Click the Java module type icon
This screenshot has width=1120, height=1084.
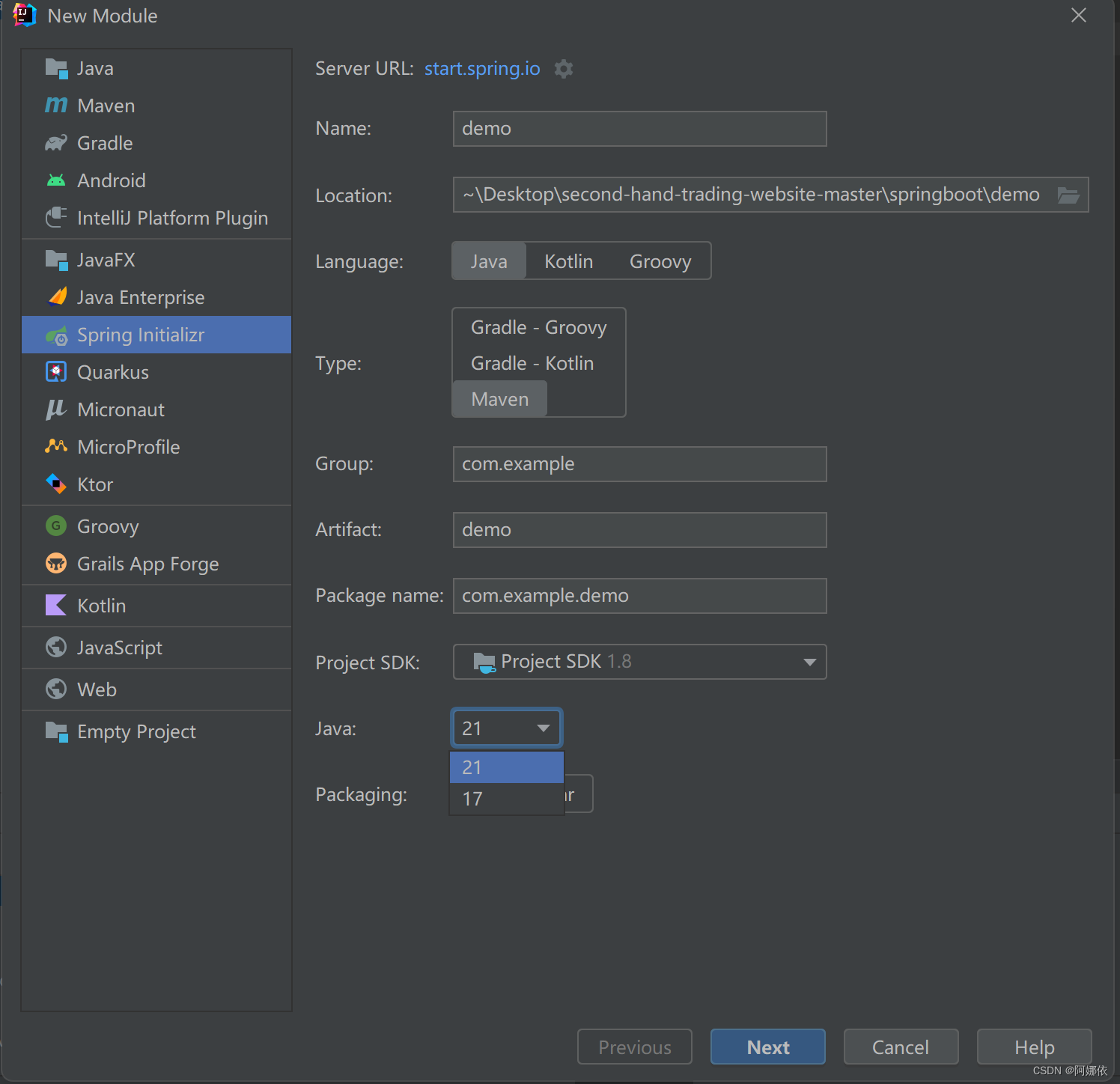(56, 68)
